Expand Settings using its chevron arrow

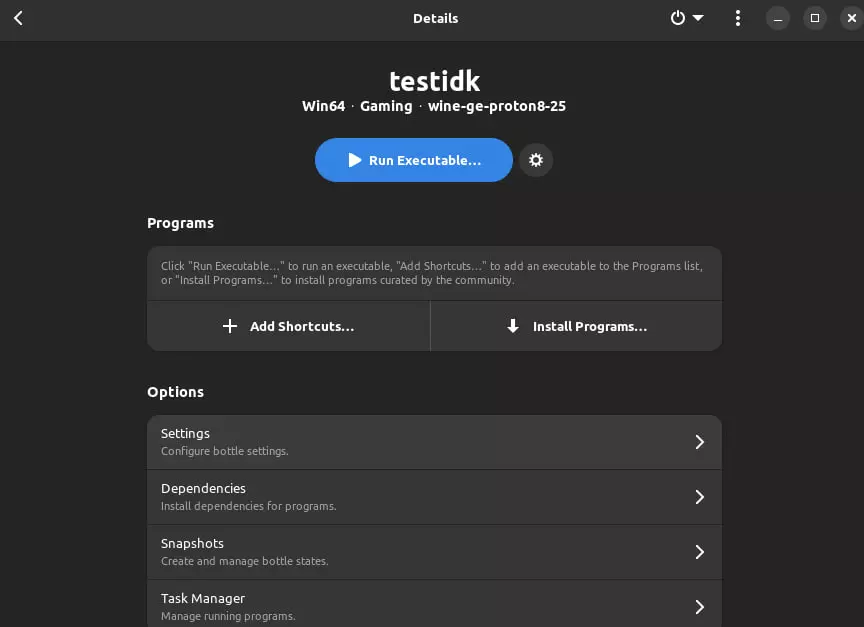click(x=699, y=442)
